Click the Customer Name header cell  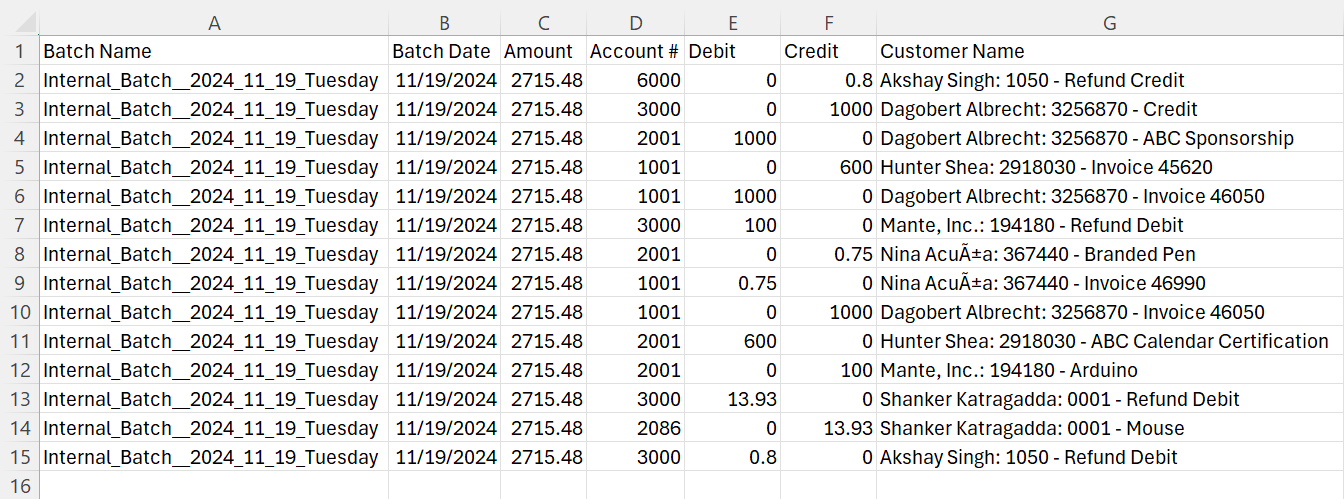pyautogui.click(x=1110, y=51)
